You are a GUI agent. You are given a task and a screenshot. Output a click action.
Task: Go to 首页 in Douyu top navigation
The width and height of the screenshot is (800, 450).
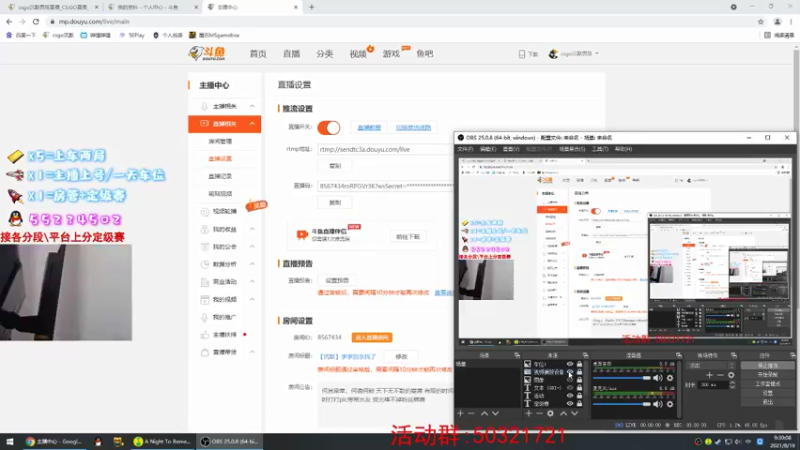point(258,54)
